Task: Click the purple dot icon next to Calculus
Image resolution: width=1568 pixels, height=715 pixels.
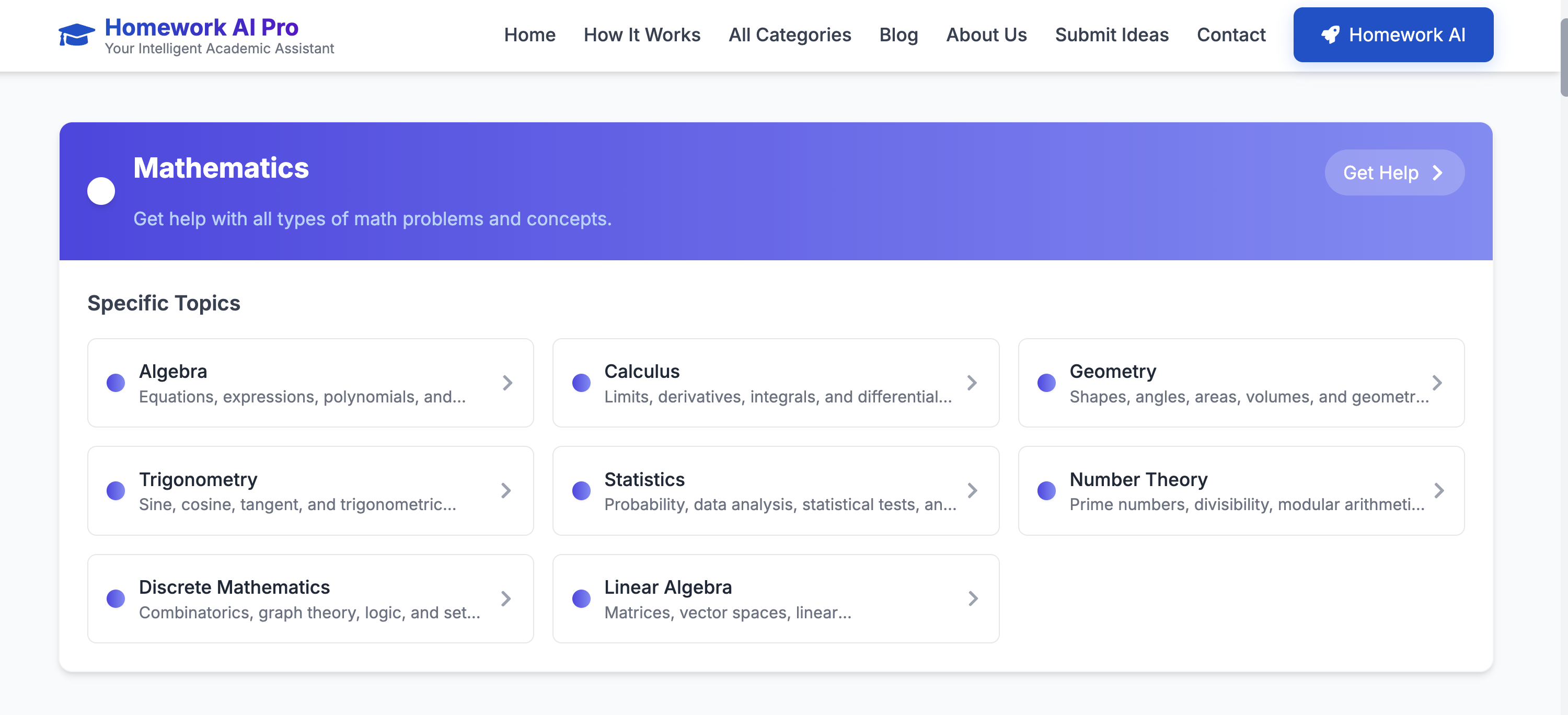Action: (581, 383)
